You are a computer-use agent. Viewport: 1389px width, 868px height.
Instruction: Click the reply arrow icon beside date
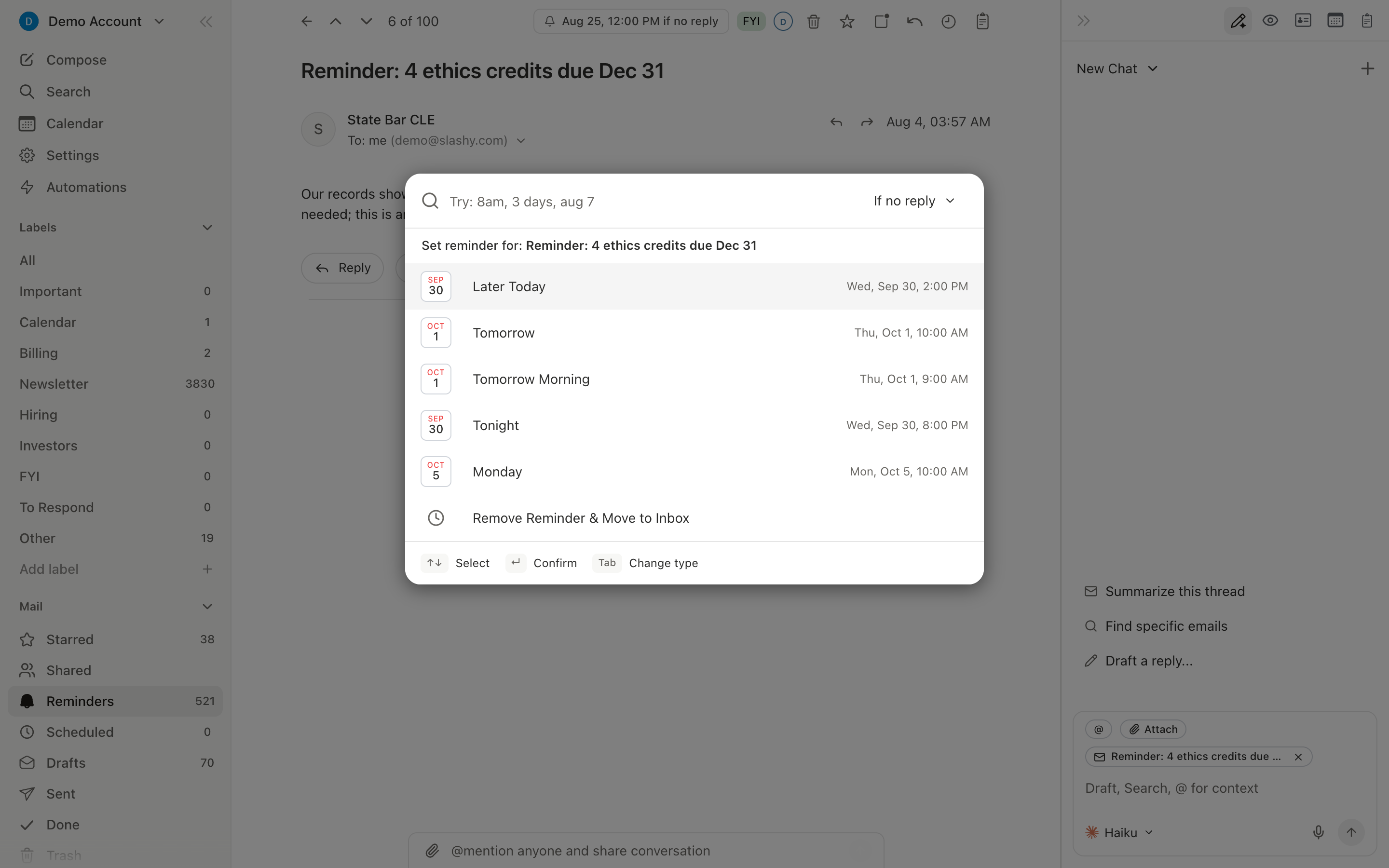[836, 122]
